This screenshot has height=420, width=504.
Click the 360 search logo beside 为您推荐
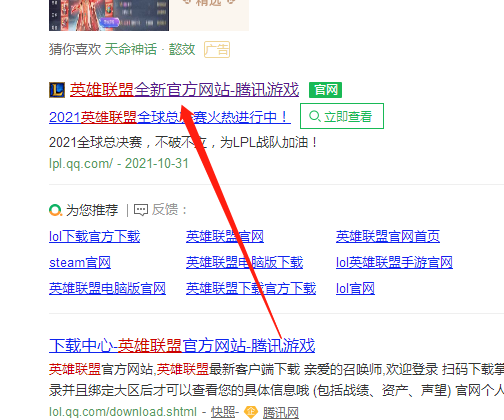point(55,210)
